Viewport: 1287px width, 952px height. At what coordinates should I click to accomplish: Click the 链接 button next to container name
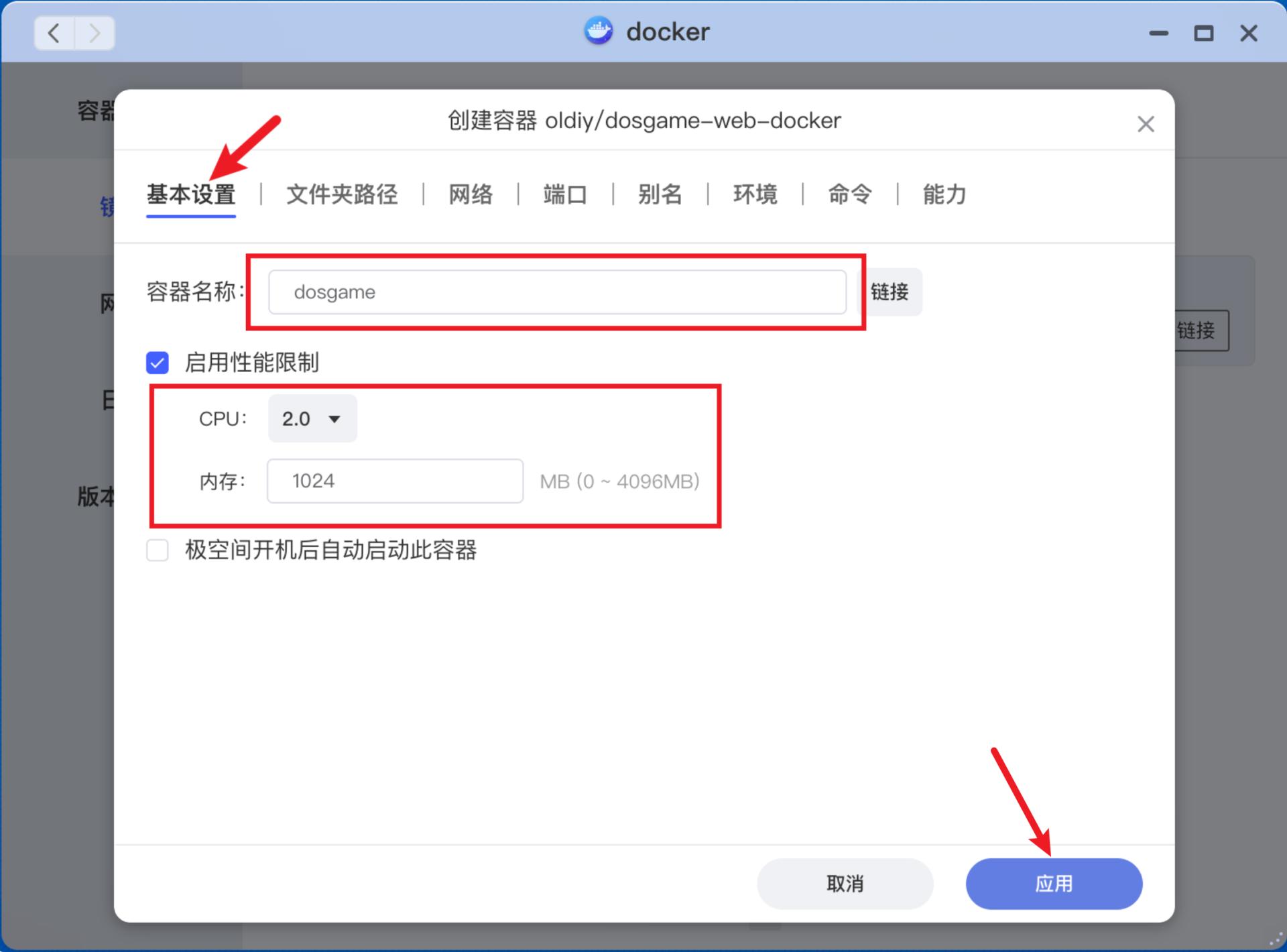click(890, 292)
